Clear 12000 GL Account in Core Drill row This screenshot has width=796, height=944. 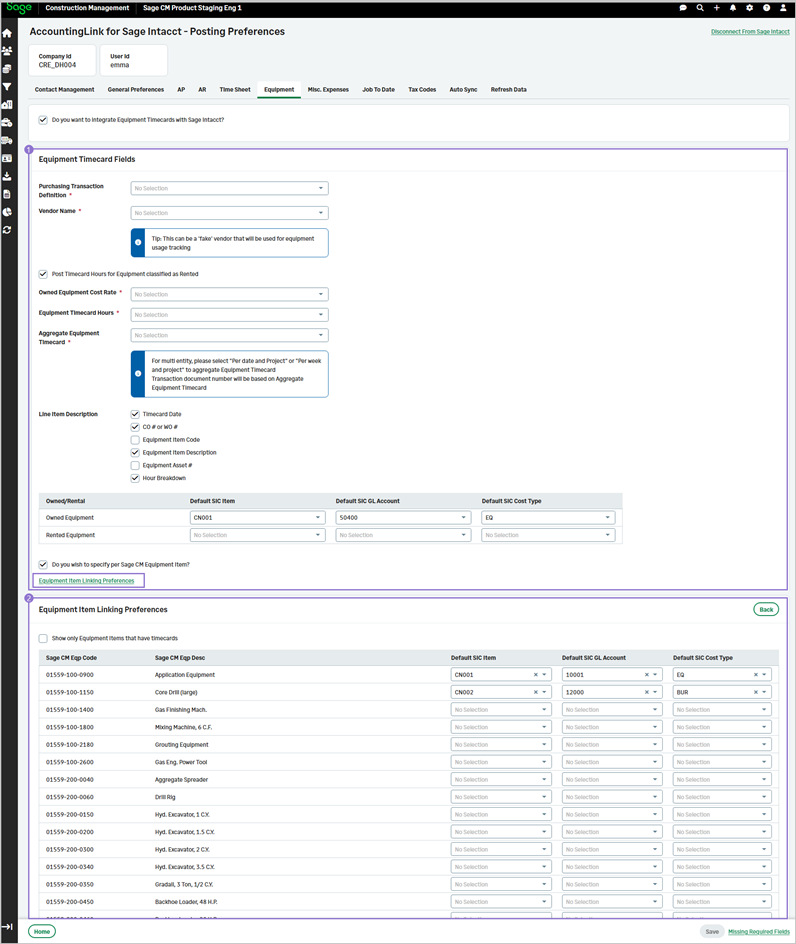[x=647, y=692]
